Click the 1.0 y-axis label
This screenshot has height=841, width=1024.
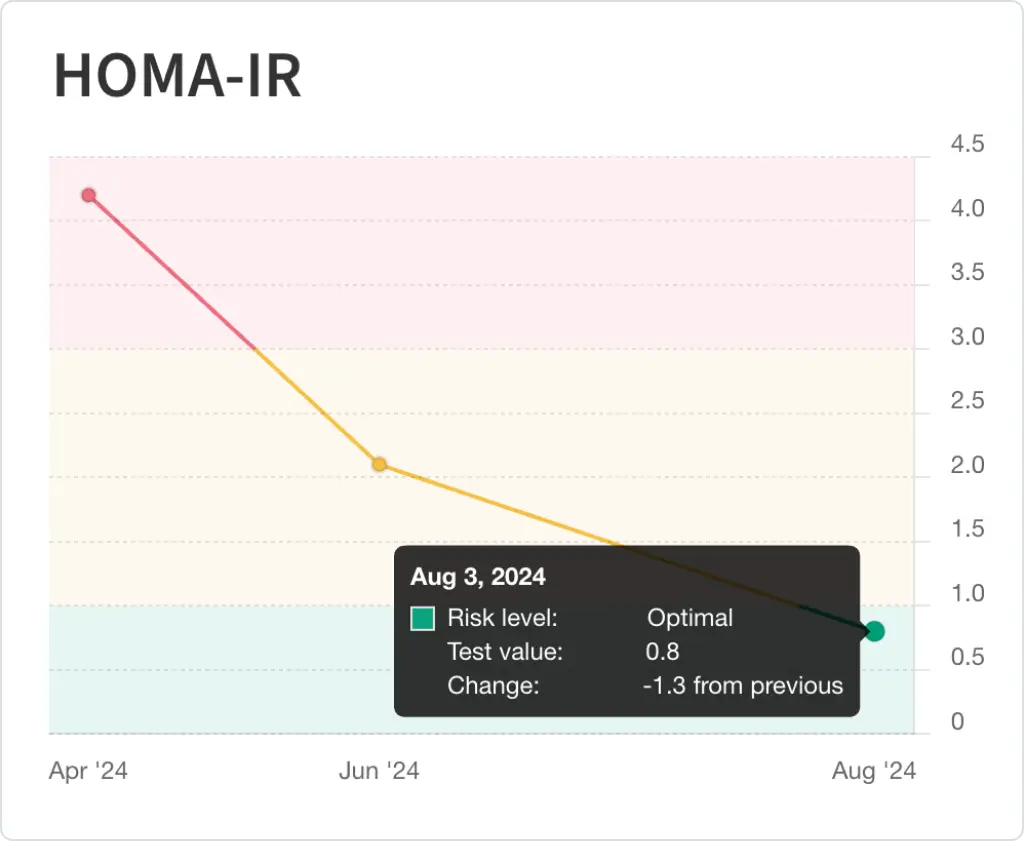[967, 593]
